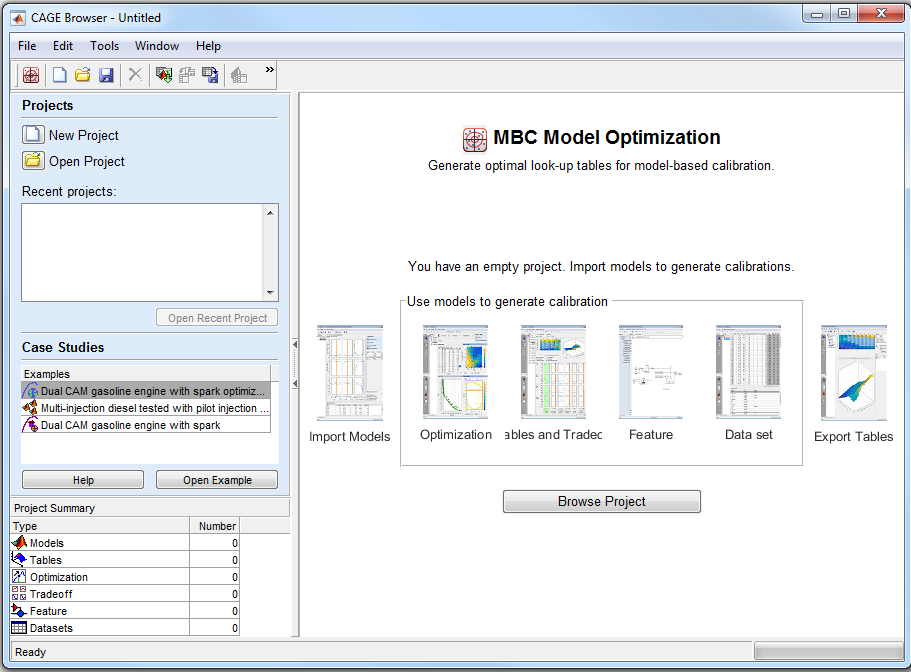
Task: Click the 'Ready' status bar text
Action: pos(30,652)
